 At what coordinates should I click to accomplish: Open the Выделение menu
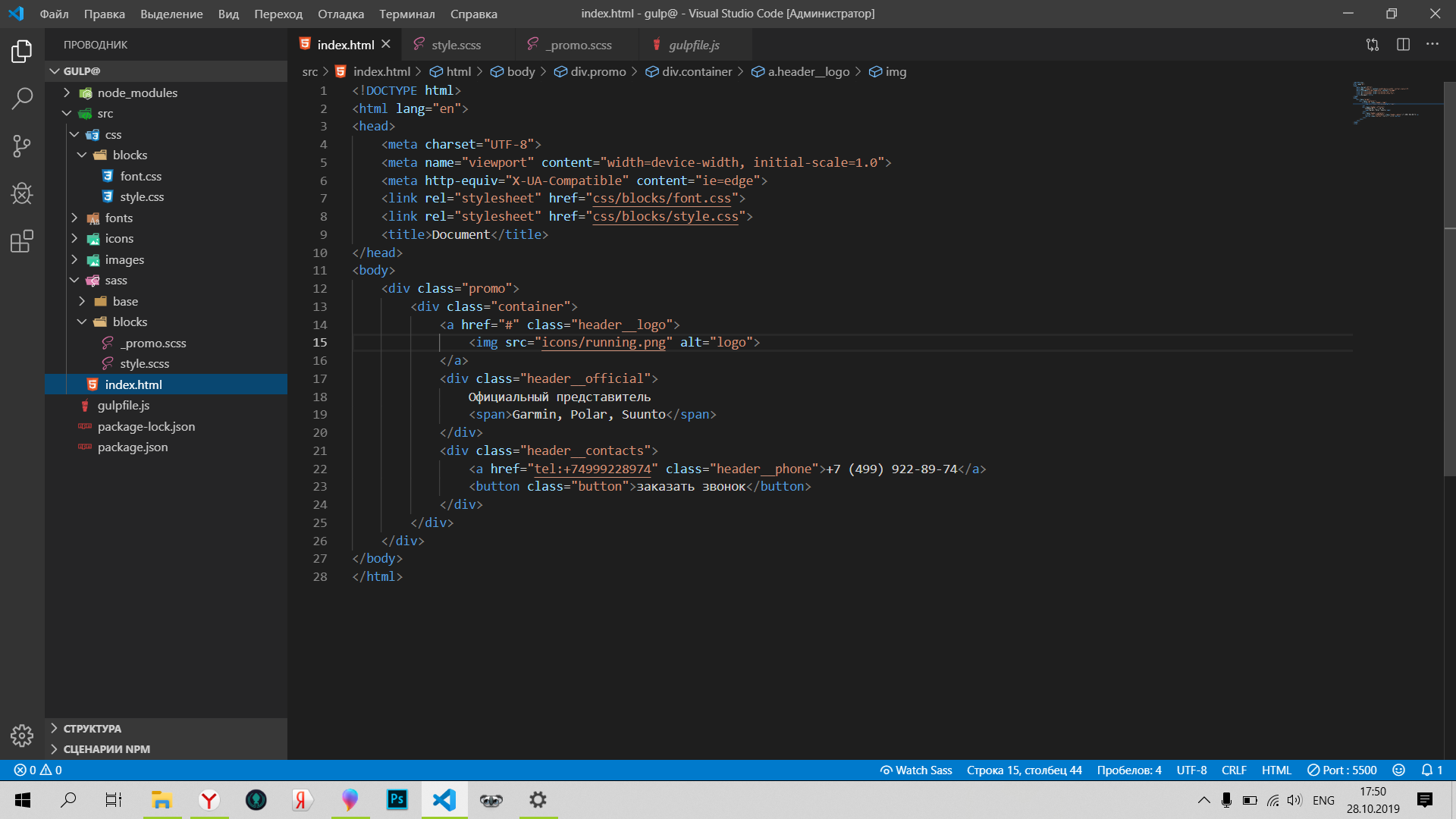click(x=171, y=14)
